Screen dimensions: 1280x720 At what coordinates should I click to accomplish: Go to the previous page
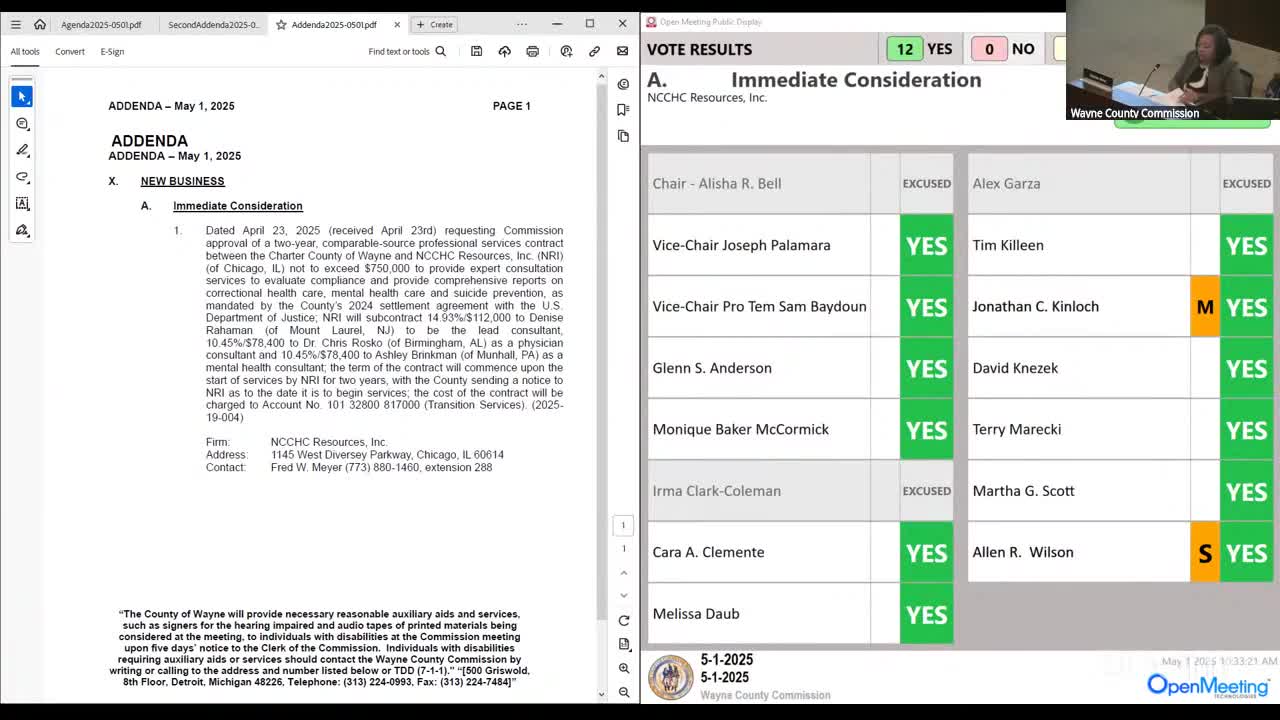pos(623,573)
